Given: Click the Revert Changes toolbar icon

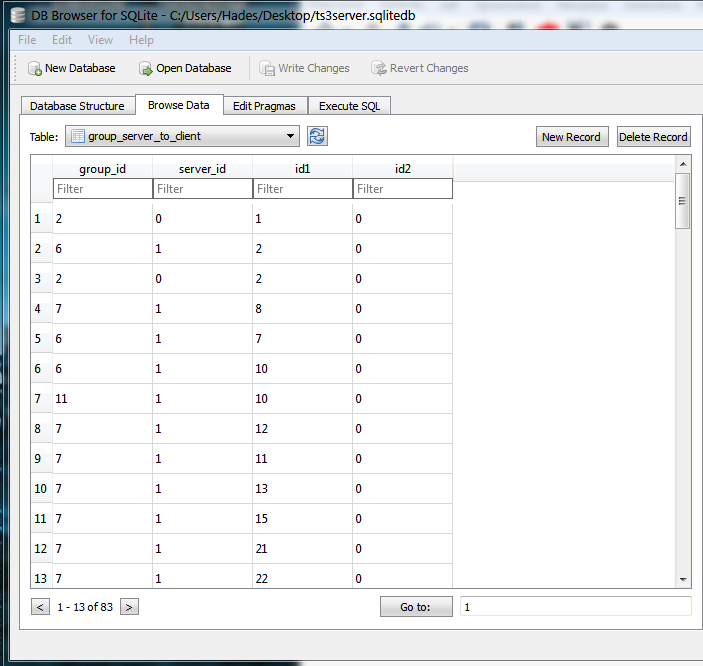Looking at the screenshot, I should (x=379, y=69).
